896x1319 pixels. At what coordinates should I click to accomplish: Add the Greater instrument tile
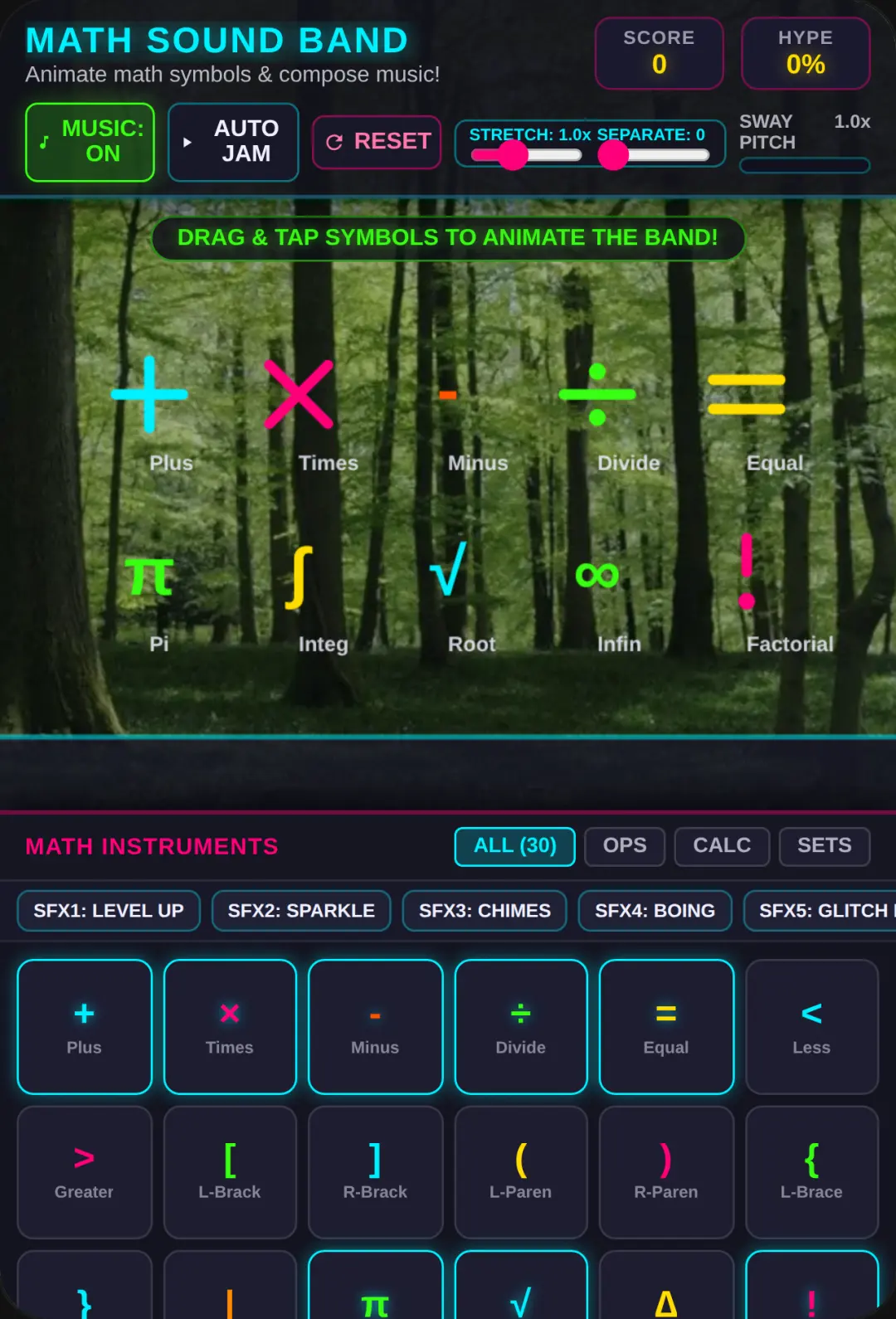(x=85, y=1172)
